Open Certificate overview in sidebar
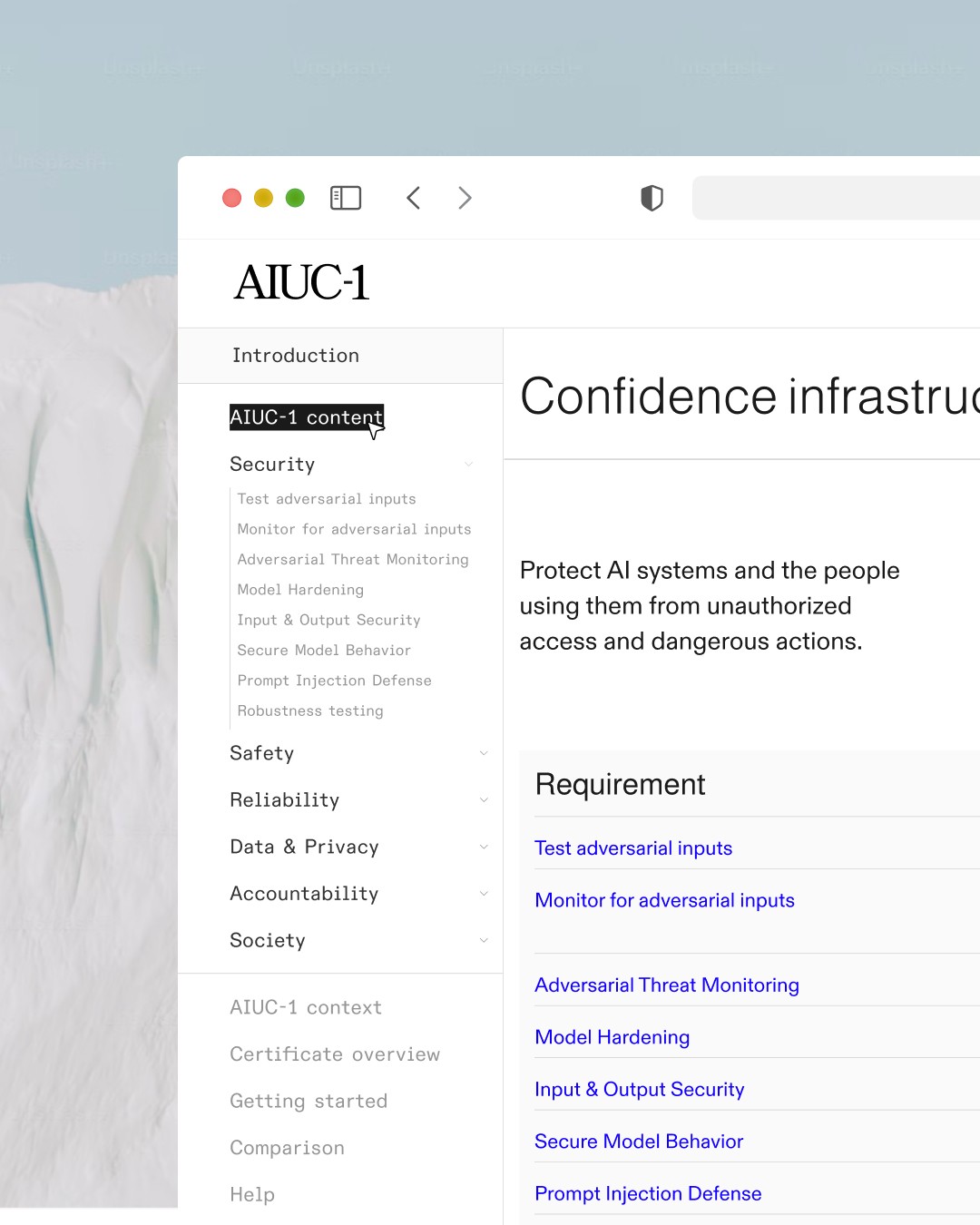Screen dimensions: 980x1225 [x=335, y=1054]
